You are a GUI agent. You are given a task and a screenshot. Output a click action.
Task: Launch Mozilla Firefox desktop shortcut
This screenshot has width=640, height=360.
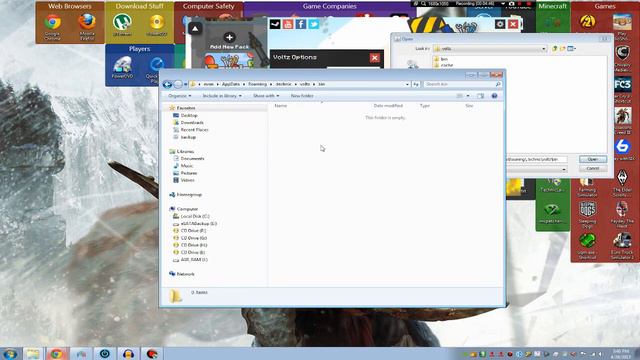coord(87,27)
